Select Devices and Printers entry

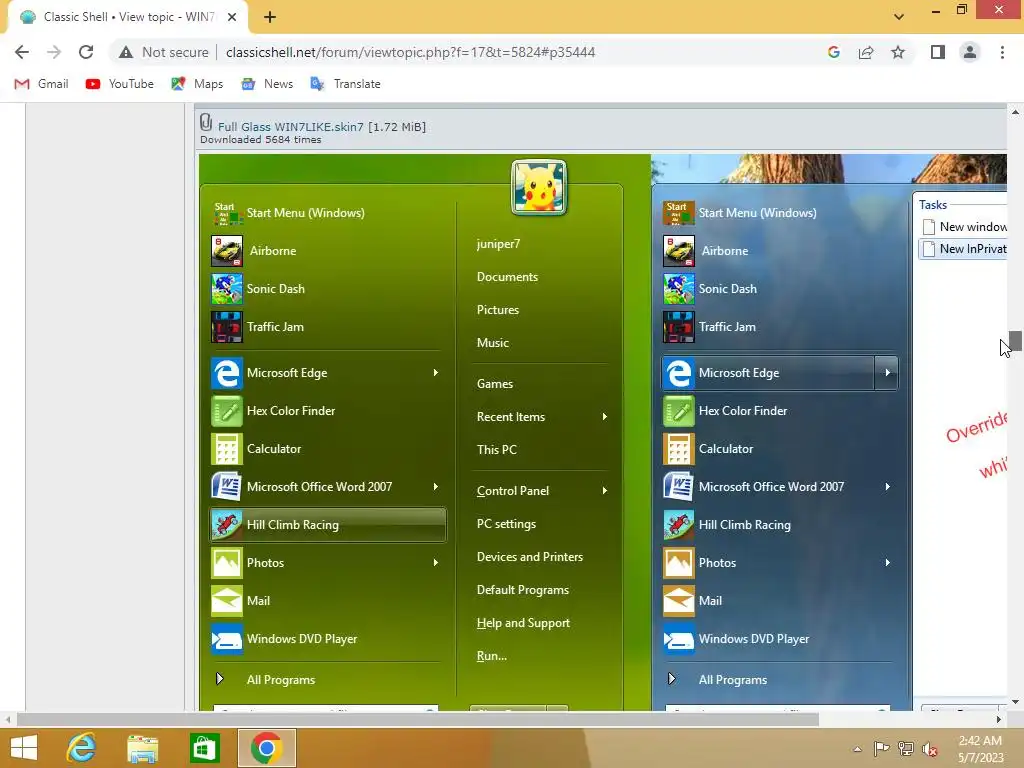[530, 557]
